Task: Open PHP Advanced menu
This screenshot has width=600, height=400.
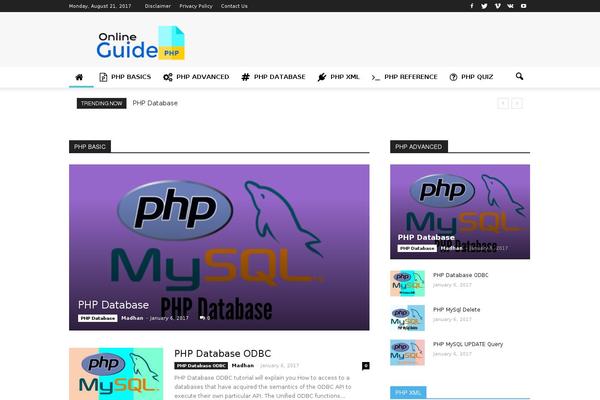Action: point(196,77)
